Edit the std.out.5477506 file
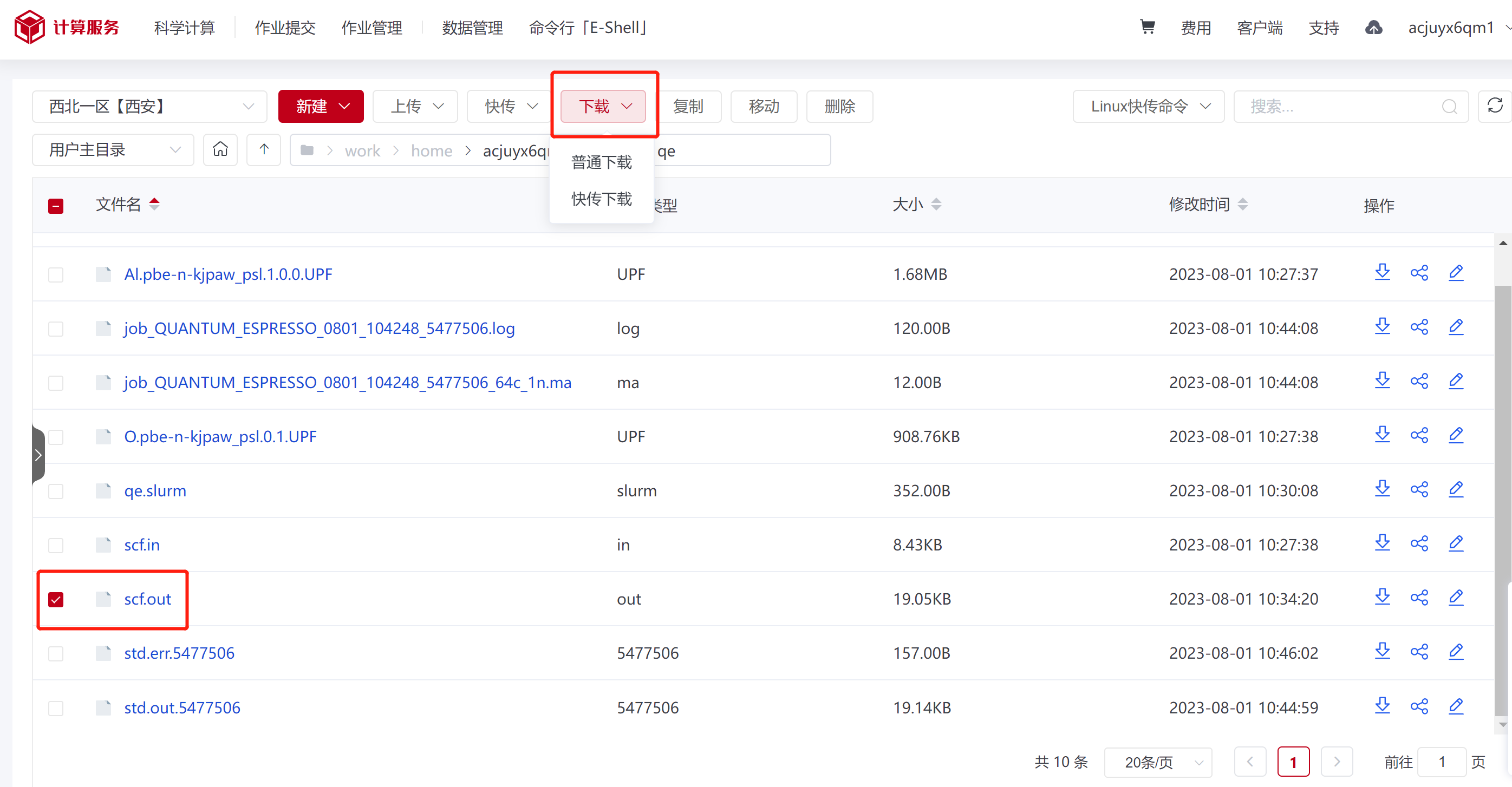1512x787 pixels. pos(1456,706)
